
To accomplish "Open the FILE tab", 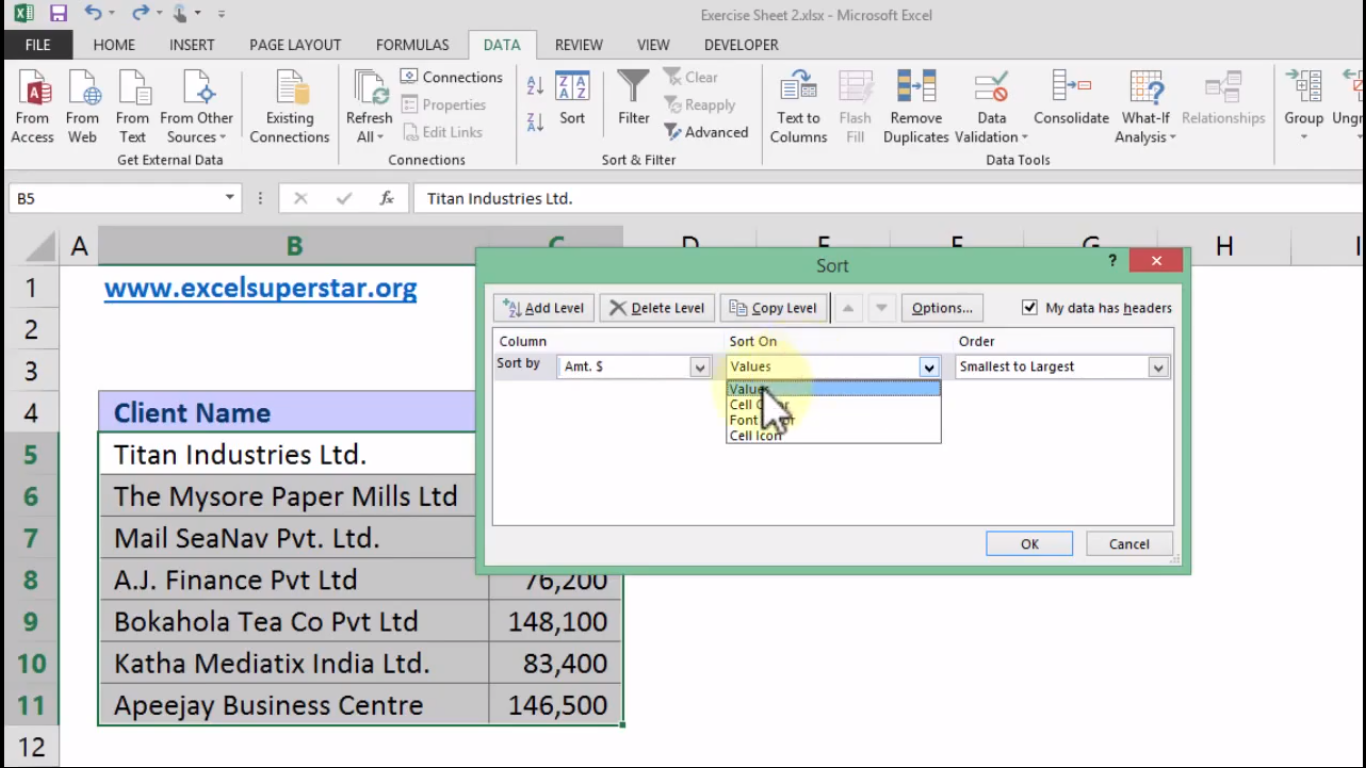I will tap(38, 45).
